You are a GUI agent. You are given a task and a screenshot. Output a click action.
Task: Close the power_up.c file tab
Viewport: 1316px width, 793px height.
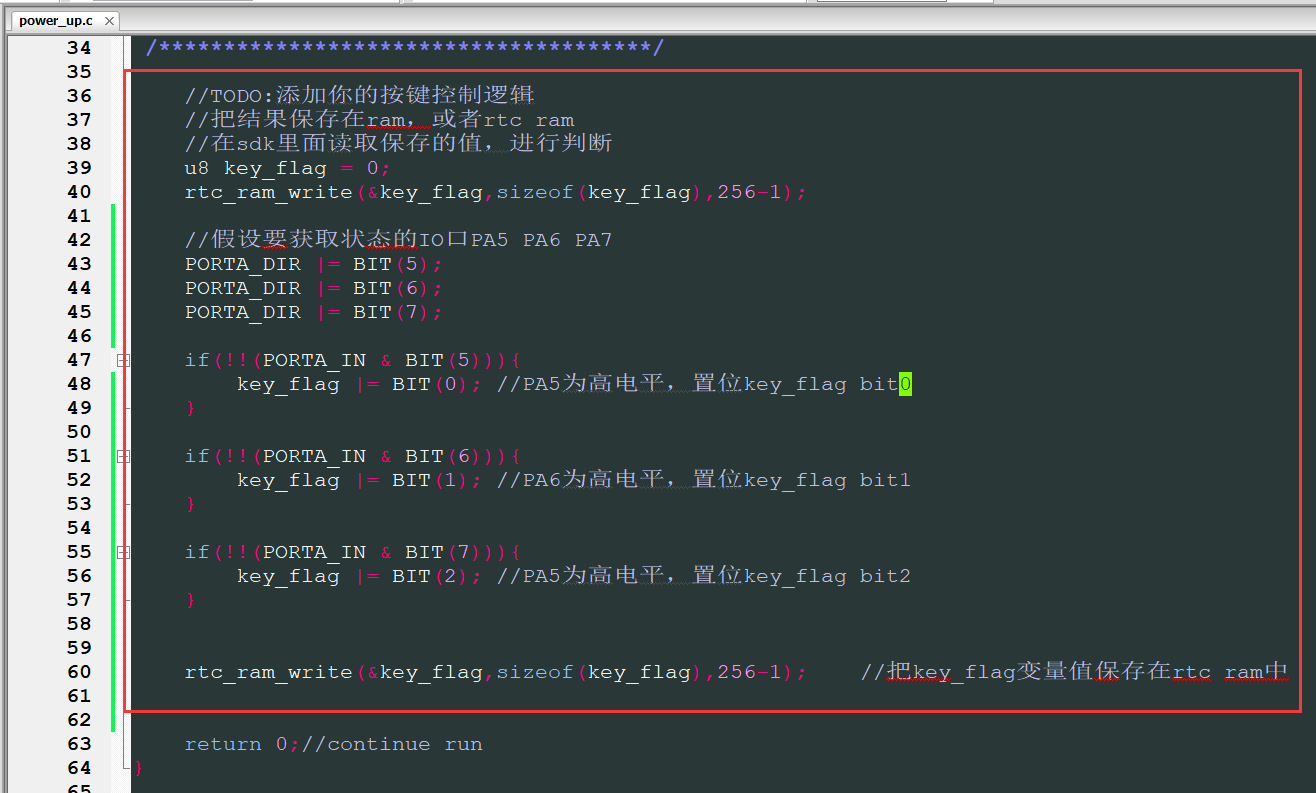click(108, 21)
